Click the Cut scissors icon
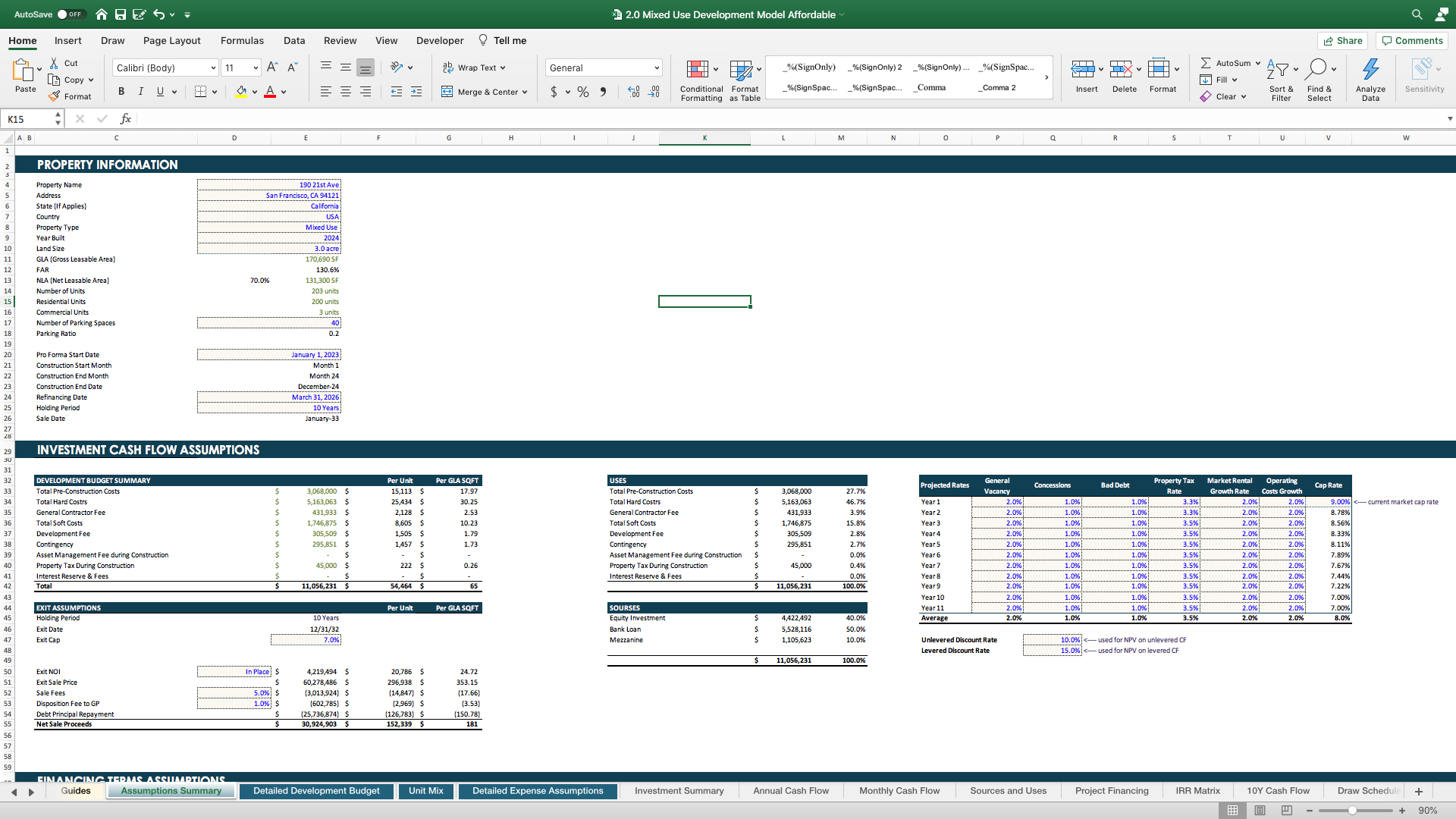This screenshot has width=1456, height=819. (x=54, y=63)
